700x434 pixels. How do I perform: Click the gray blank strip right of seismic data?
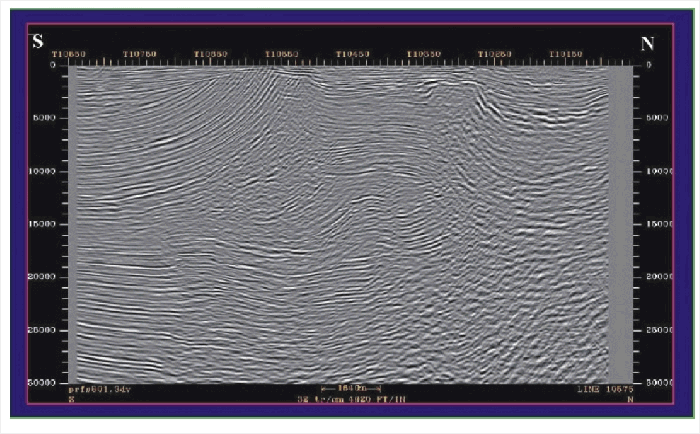click(x=621, y=220)
